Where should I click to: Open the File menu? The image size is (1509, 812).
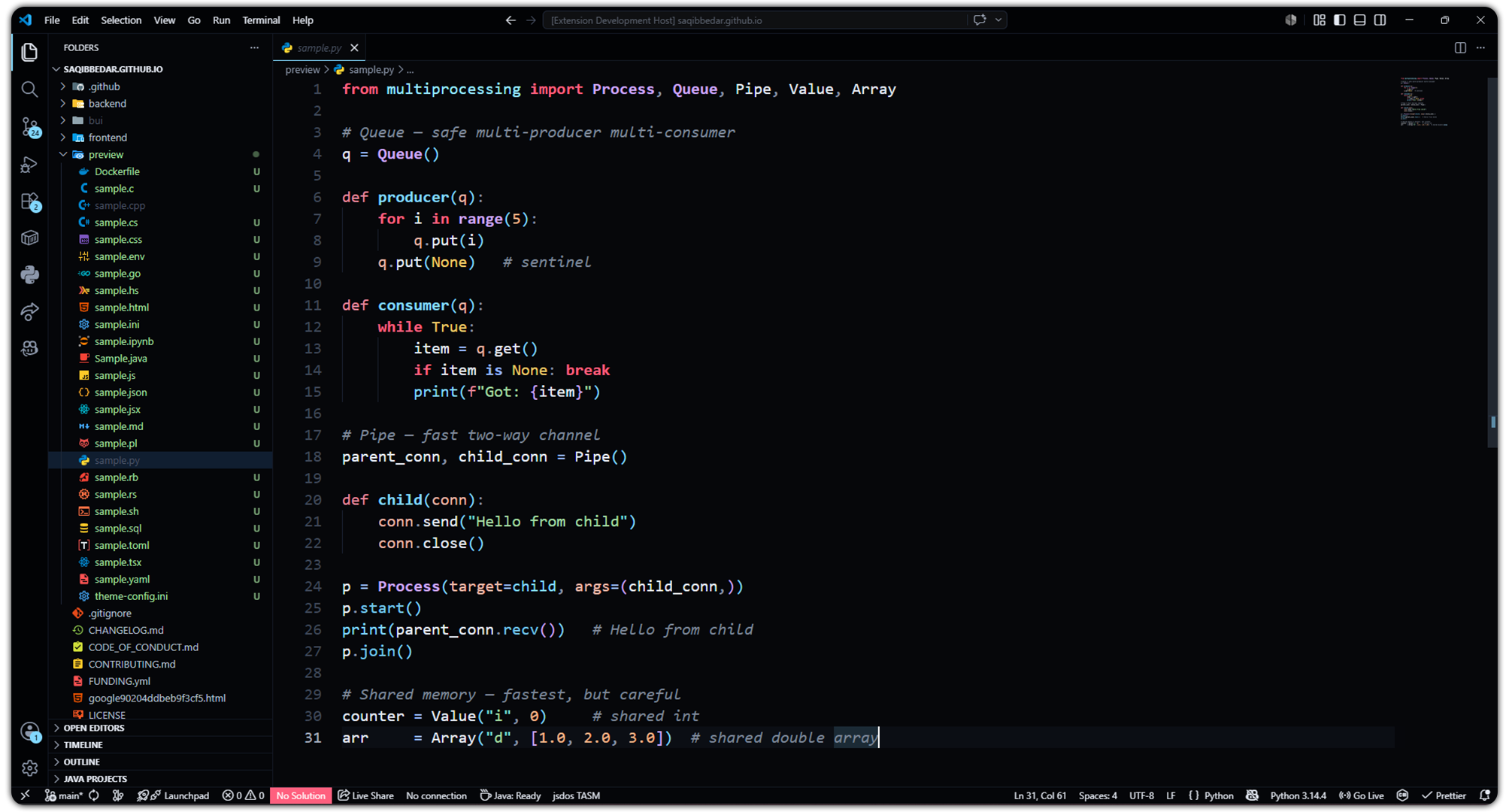tap(52, 20)
